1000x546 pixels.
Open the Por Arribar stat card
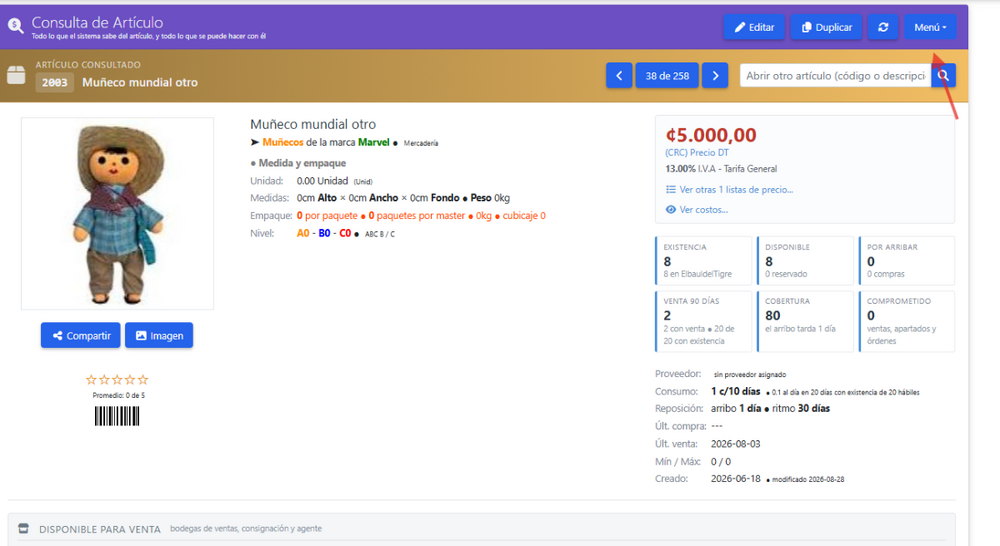[906, 260]
